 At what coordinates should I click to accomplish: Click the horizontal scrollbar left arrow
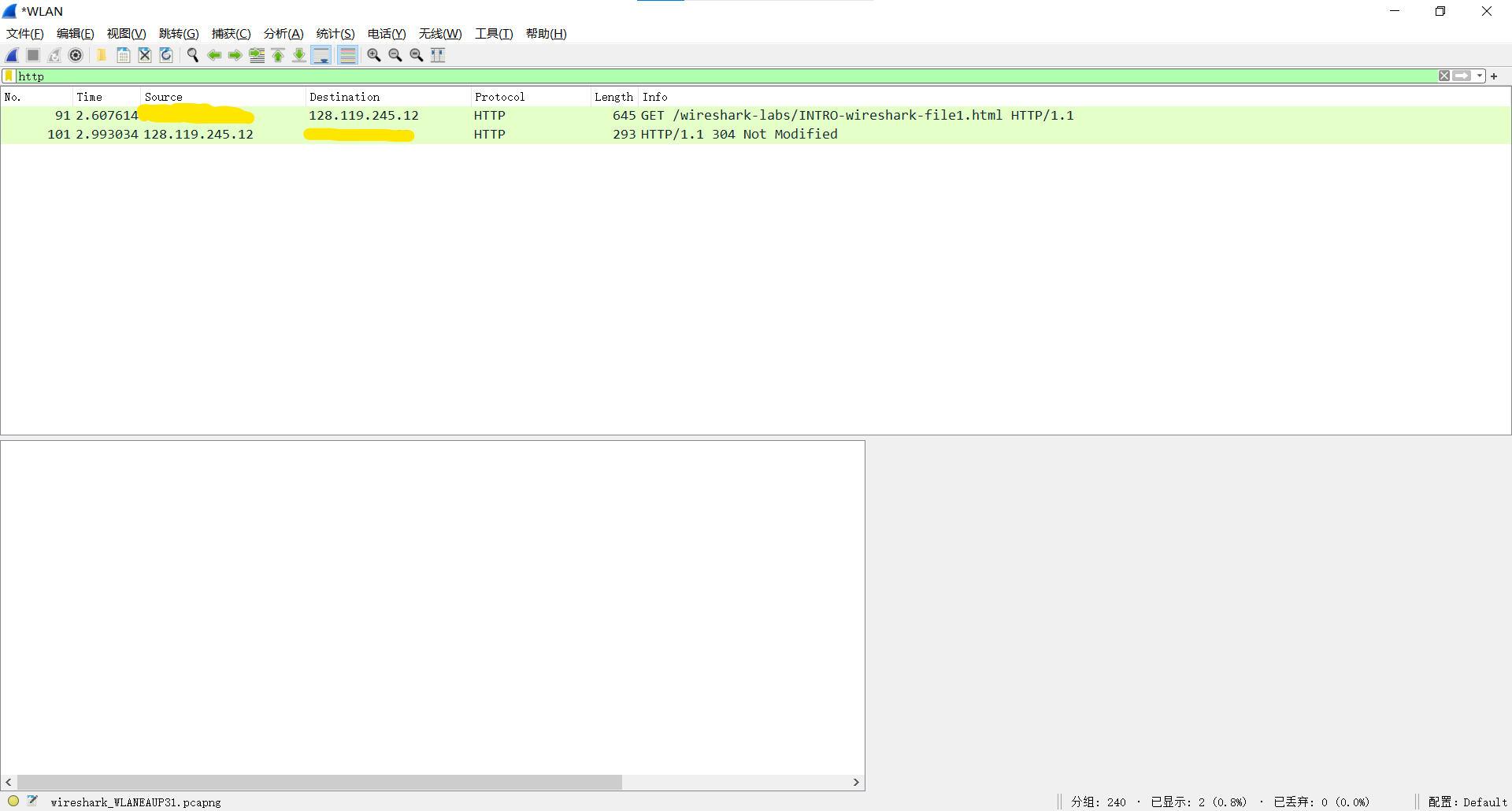(9, 783)
